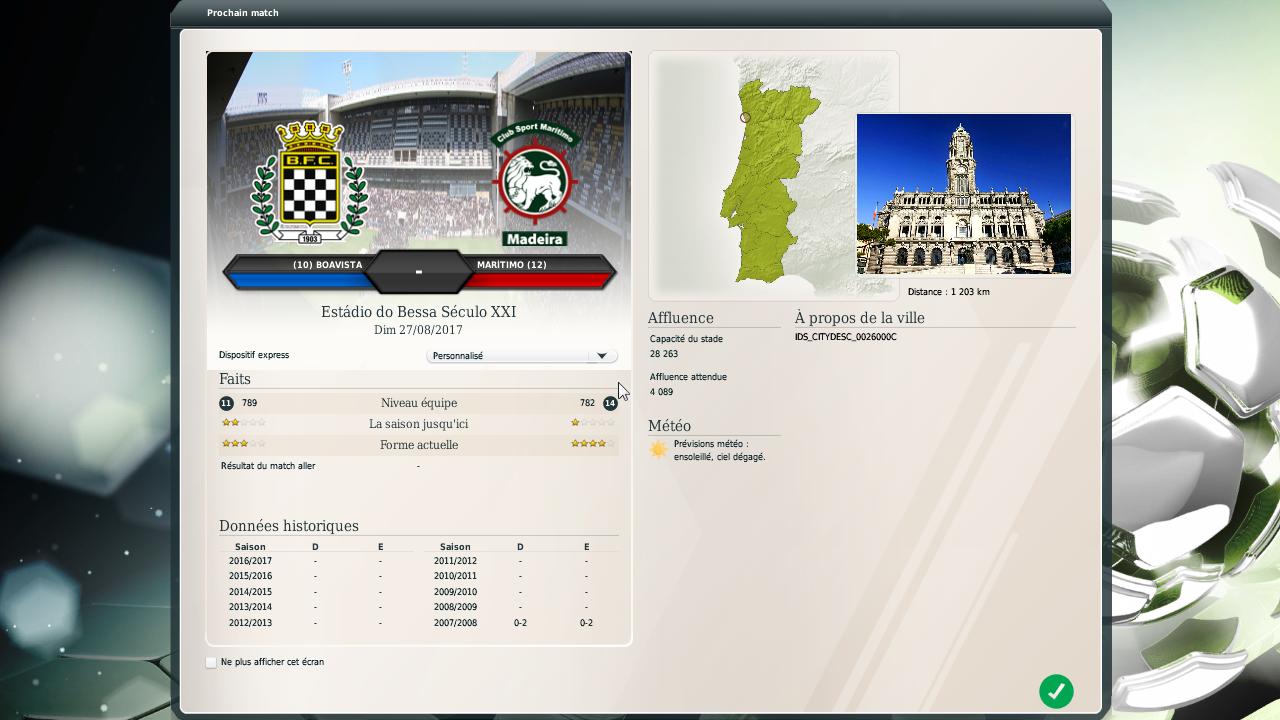Click stadium capacity value 28 263
This screenshot has width=1280, height=720.
tap(664, 354)
